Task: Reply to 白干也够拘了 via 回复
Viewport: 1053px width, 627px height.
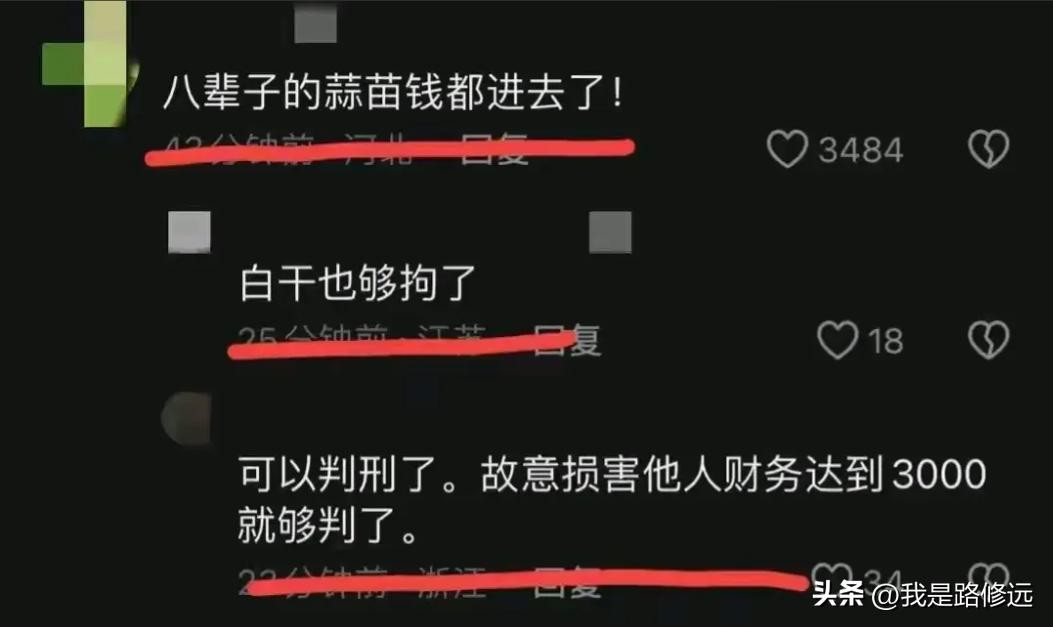Action: 567,341
